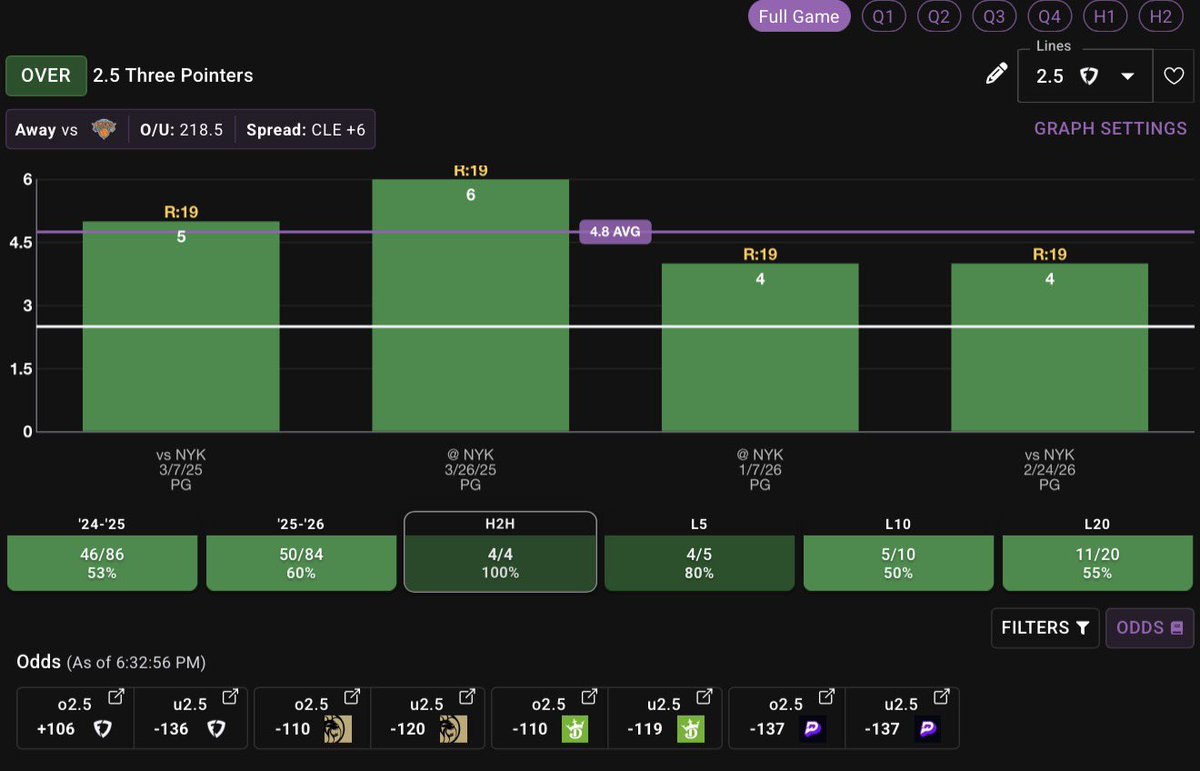
Task: Click the funnel icon in FILTERS
Action: click(1082, 628)
